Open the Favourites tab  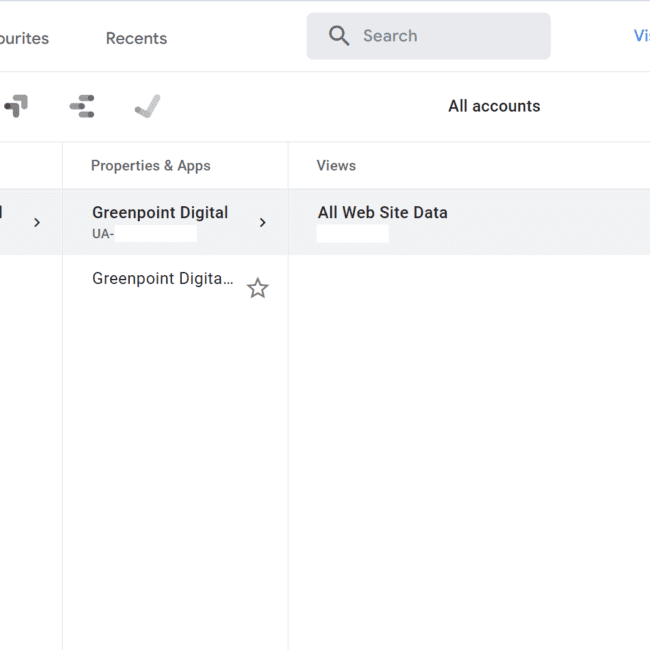pos(24,38)
